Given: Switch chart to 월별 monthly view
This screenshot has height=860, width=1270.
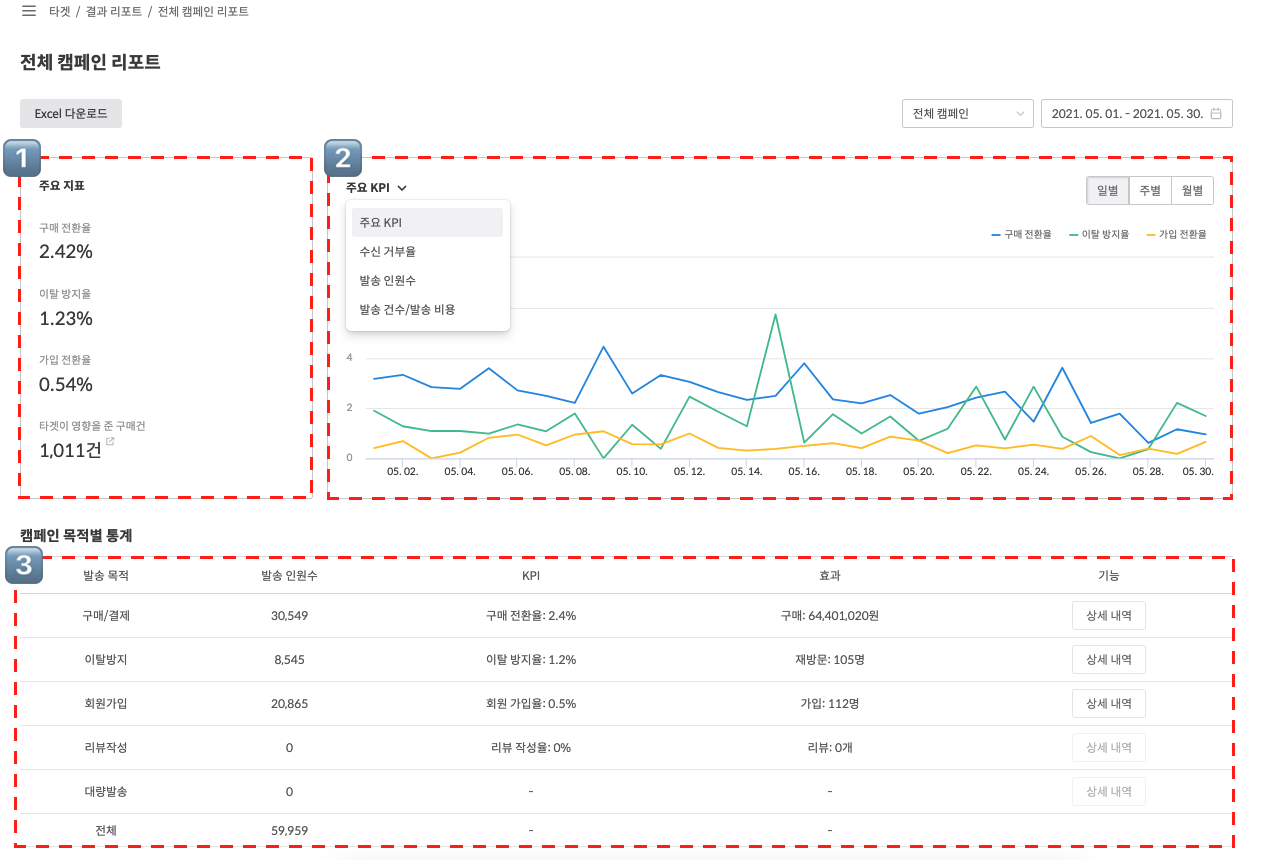Looking at the screenshot, I should tap(1192, 190).
